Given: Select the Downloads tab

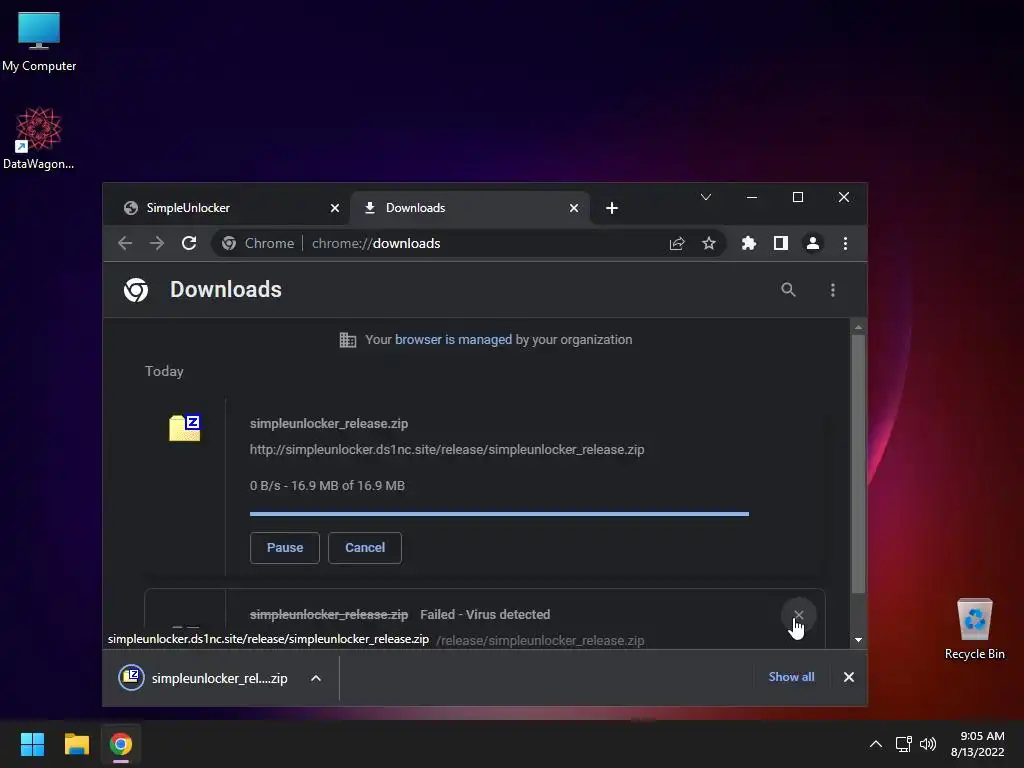Looking at the screenshot, I should [470, 208].
